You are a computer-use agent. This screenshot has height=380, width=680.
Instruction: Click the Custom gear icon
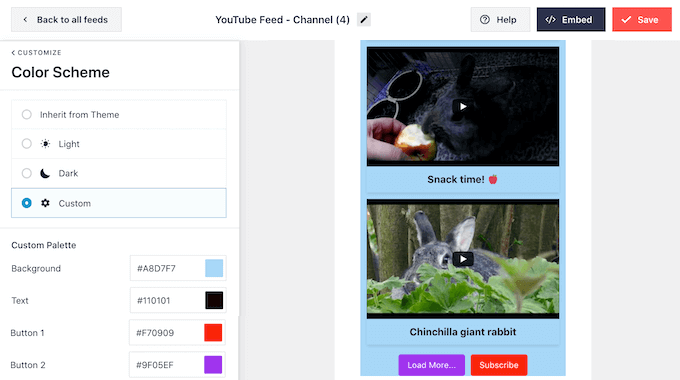(45, 203)
